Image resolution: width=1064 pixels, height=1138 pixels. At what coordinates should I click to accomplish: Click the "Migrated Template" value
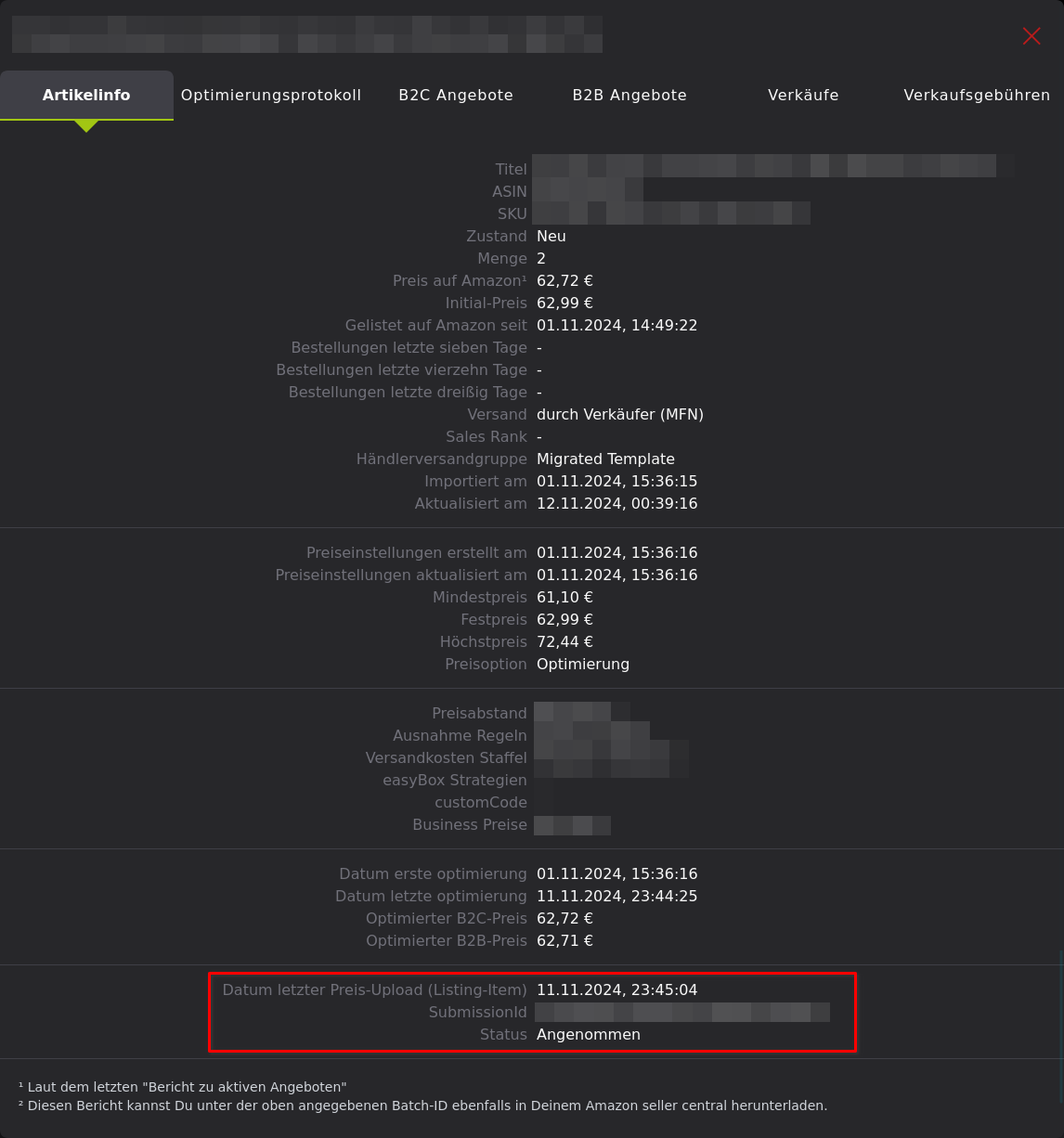coord(605,459)
